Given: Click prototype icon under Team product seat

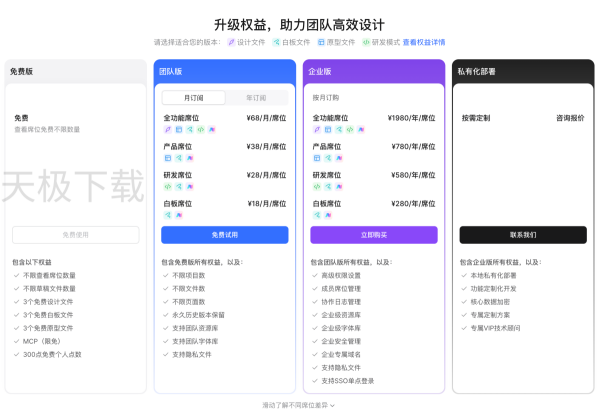Looking at the screenshot, I should tap(167, 158).
